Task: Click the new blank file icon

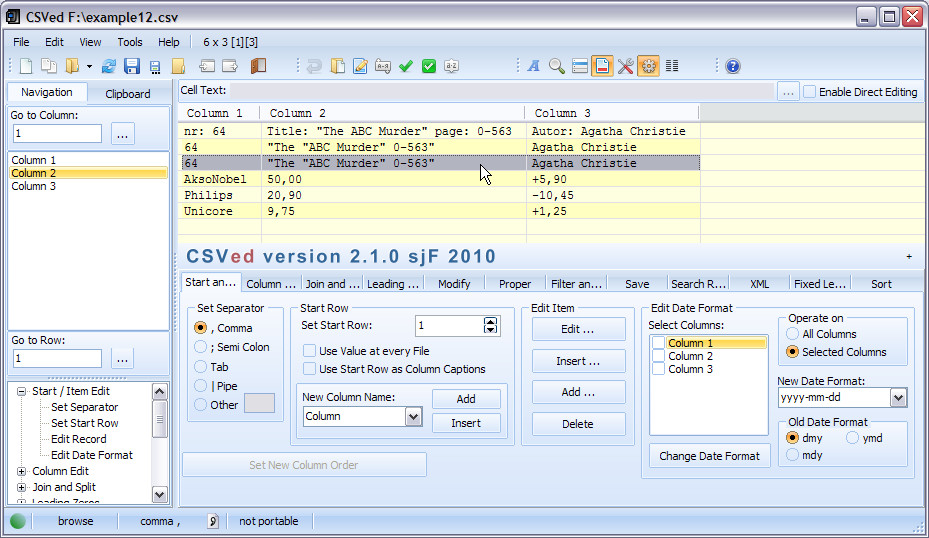Action: (x=26, y=66)
